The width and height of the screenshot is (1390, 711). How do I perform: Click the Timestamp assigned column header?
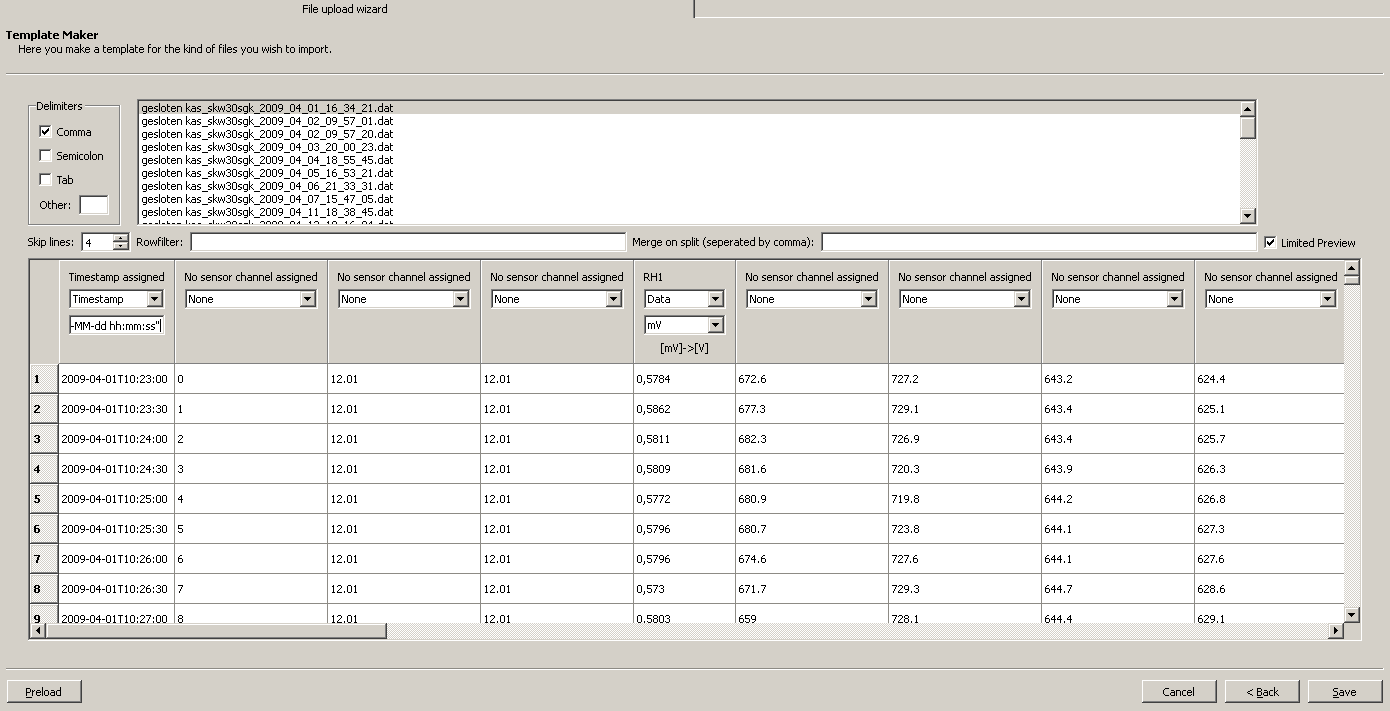pos(117,277)
